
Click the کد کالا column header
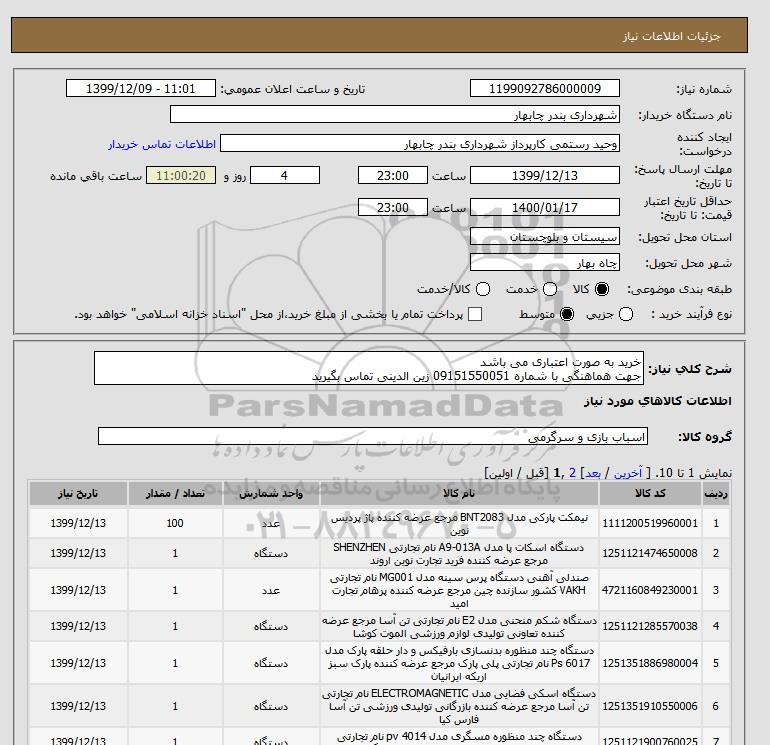point(650,494)
